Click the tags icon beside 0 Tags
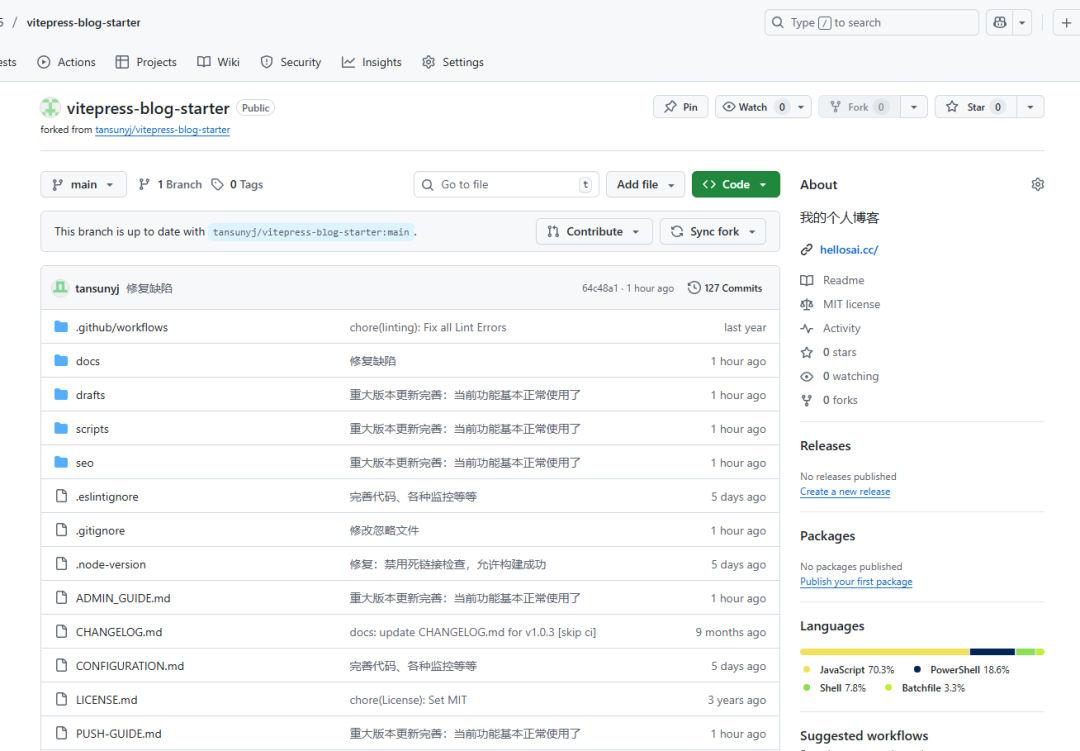Screen dimensions: 1080x751 (x=217, y=185)
